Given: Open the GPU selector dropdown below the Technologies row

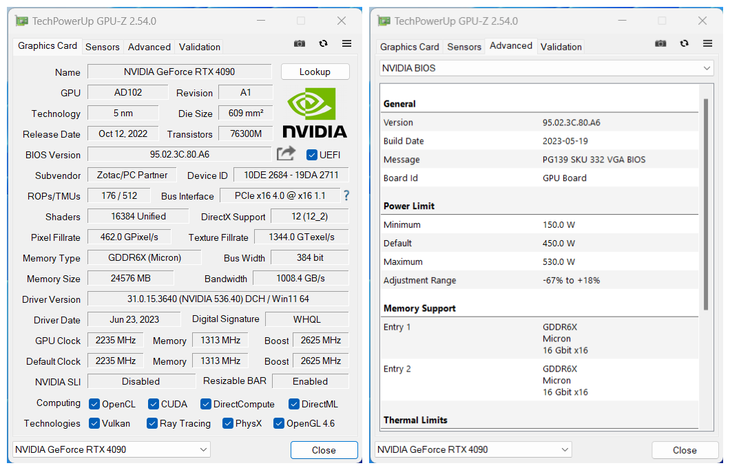Looking at the screenshot, I should tap(112, 450).
